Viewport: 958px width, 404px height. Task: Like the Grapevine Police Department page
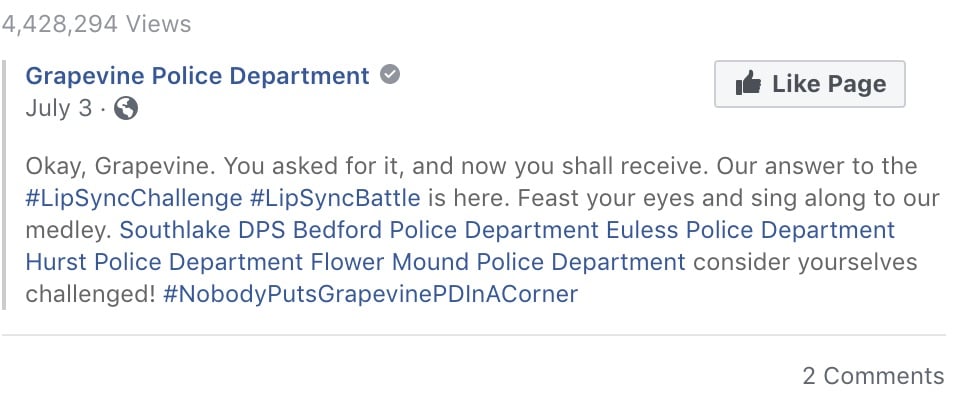810,84
